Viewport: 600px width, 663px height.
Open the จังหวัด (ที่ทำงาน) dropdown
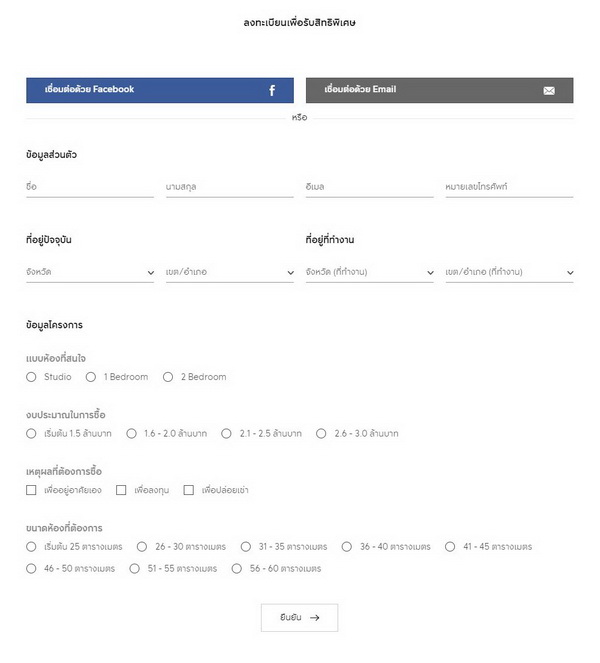pyautogui.click(x=370, y=272)
